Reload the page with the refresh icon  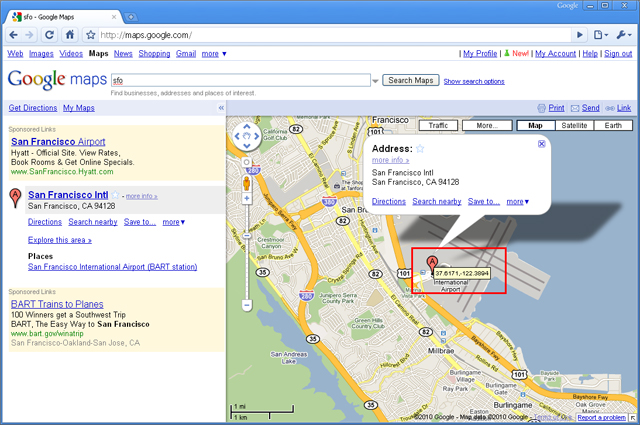pyautogui.click(x=49, y=35)
